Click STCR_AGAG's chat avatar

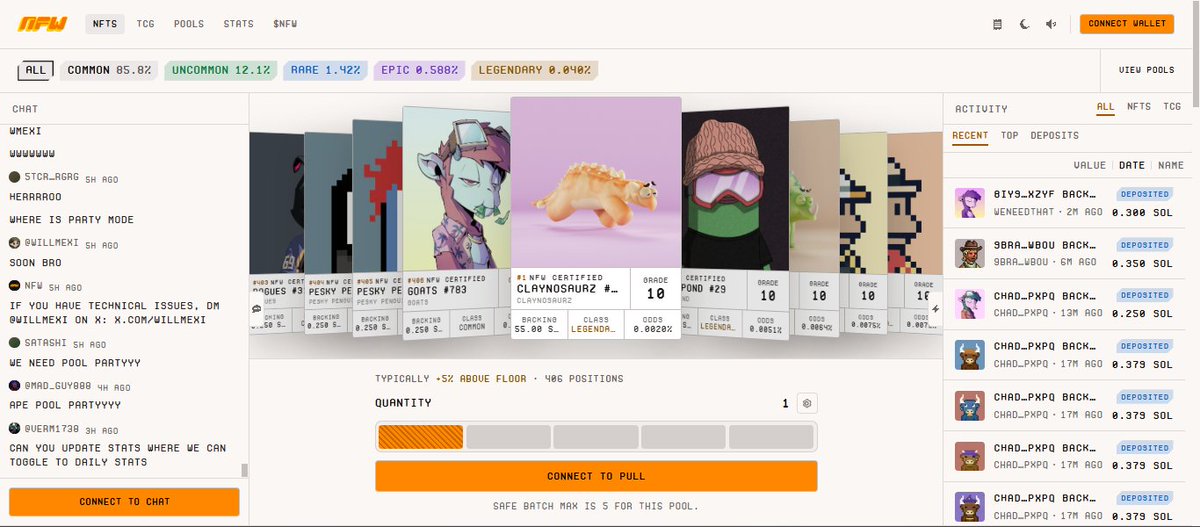(15, 177)
